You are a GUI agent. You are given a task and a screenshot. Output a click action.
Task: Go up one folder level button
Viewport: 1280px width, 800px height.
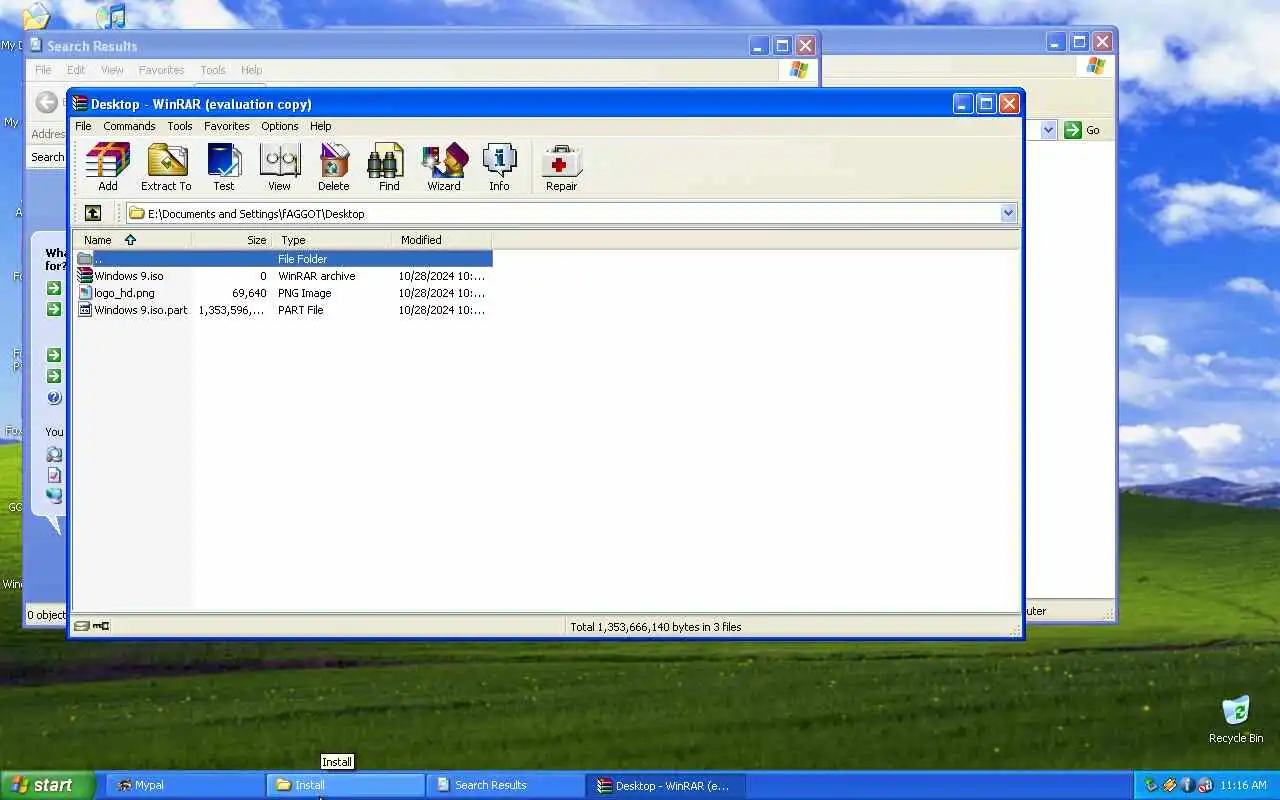[92, 213]
